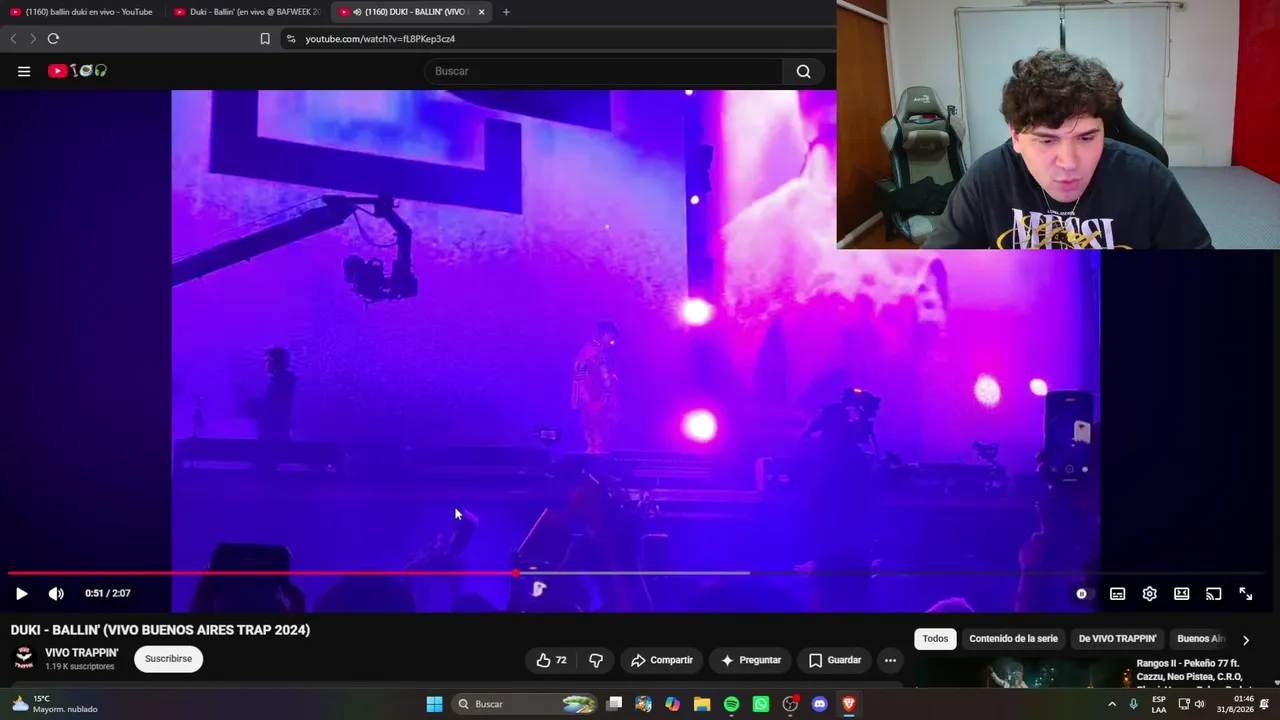Bookmark this page in the browser
Viewport: 1280px width, 720px height.
(265, 39)
